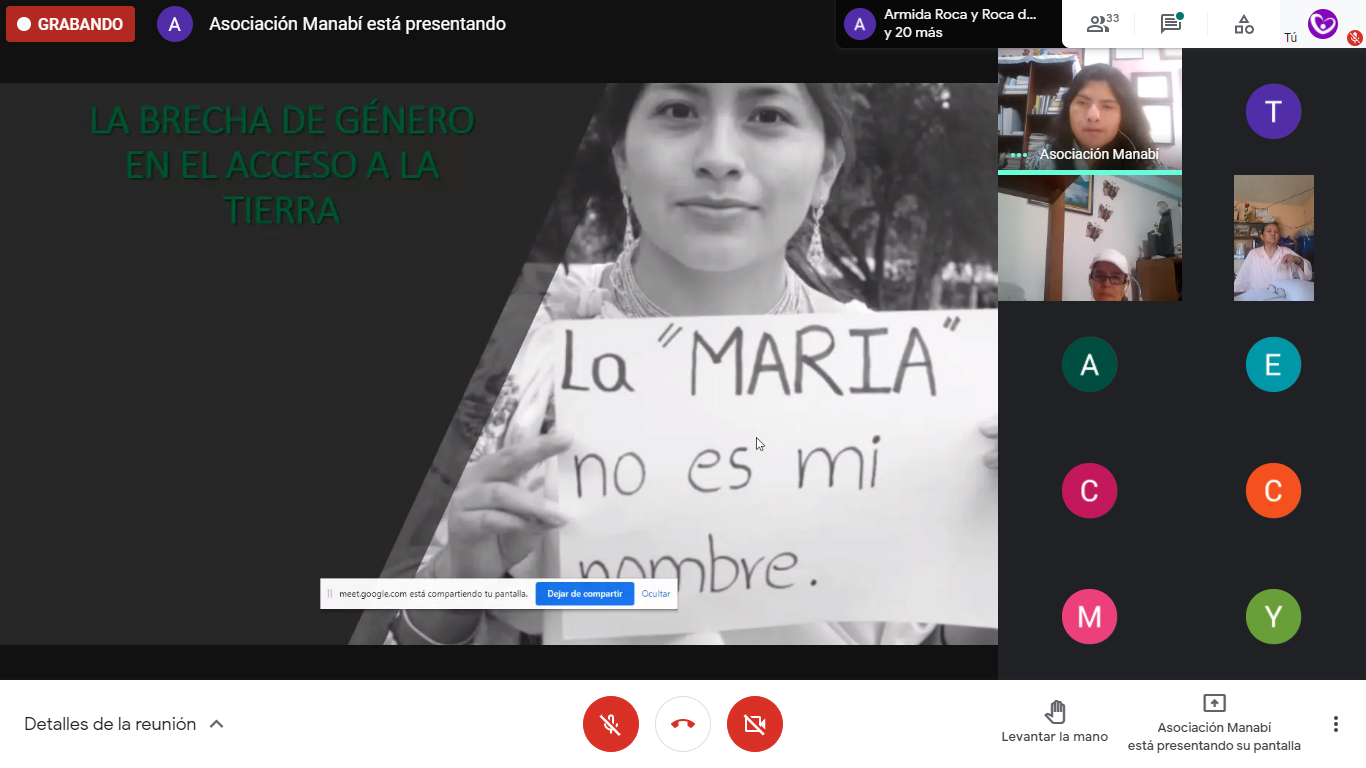Hang up the call with red phone icon
The height and width of the screenshot is (768, 1366).
coord(683,724)
